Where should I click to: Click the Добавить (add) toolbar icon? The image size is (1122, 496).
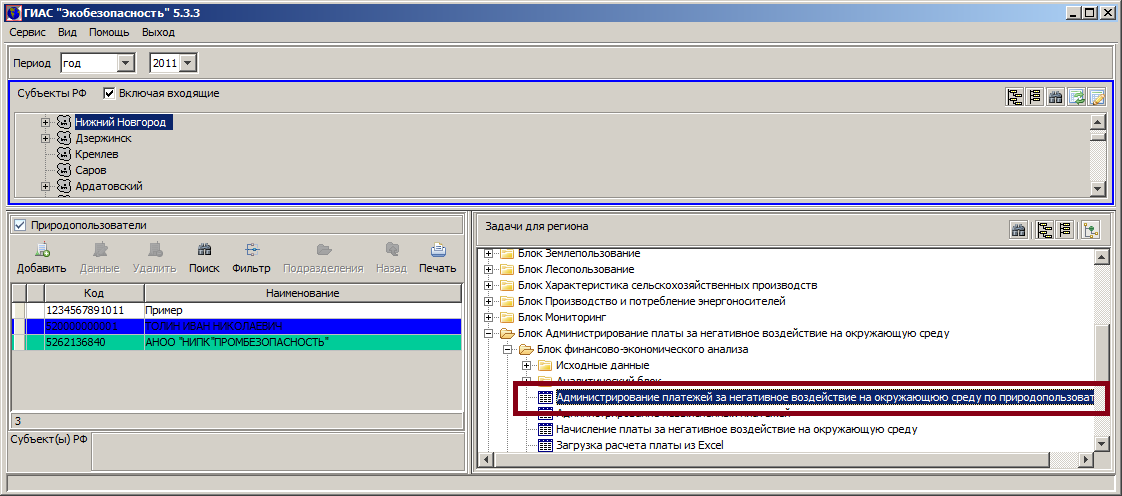pos(41,258)
